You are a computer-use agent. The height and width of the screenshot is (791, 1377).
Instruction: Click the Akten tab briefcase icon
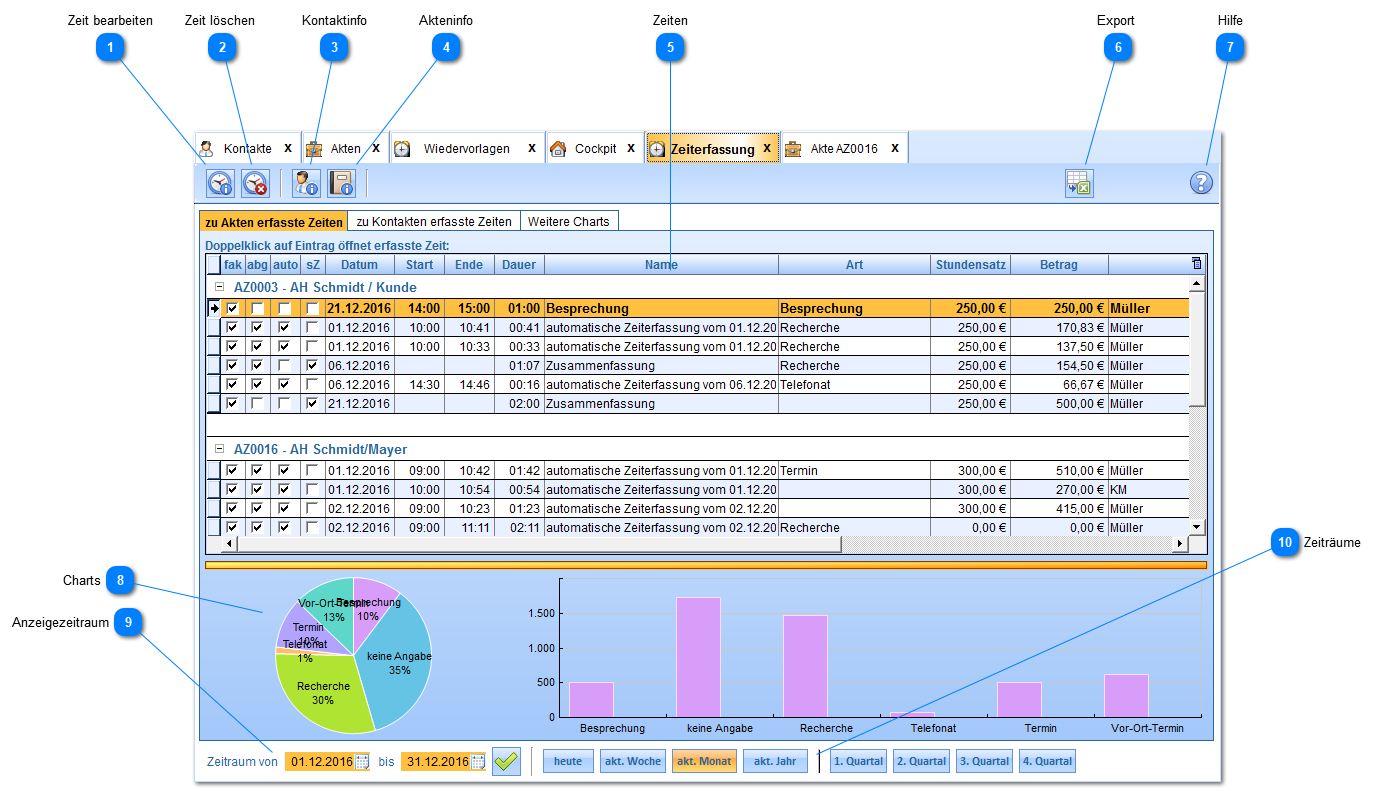[x=314, y=148]
